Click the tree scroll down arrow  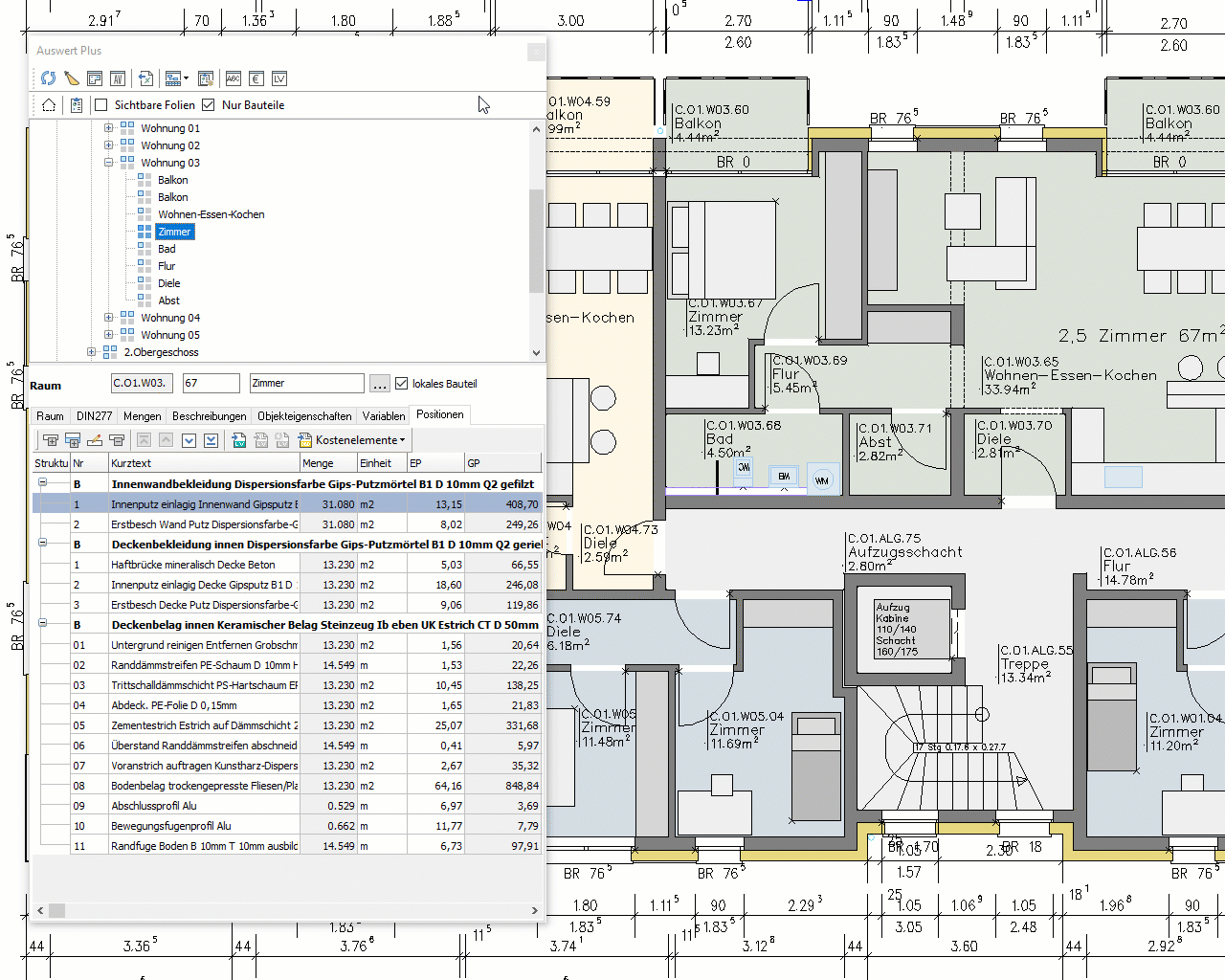536,353
